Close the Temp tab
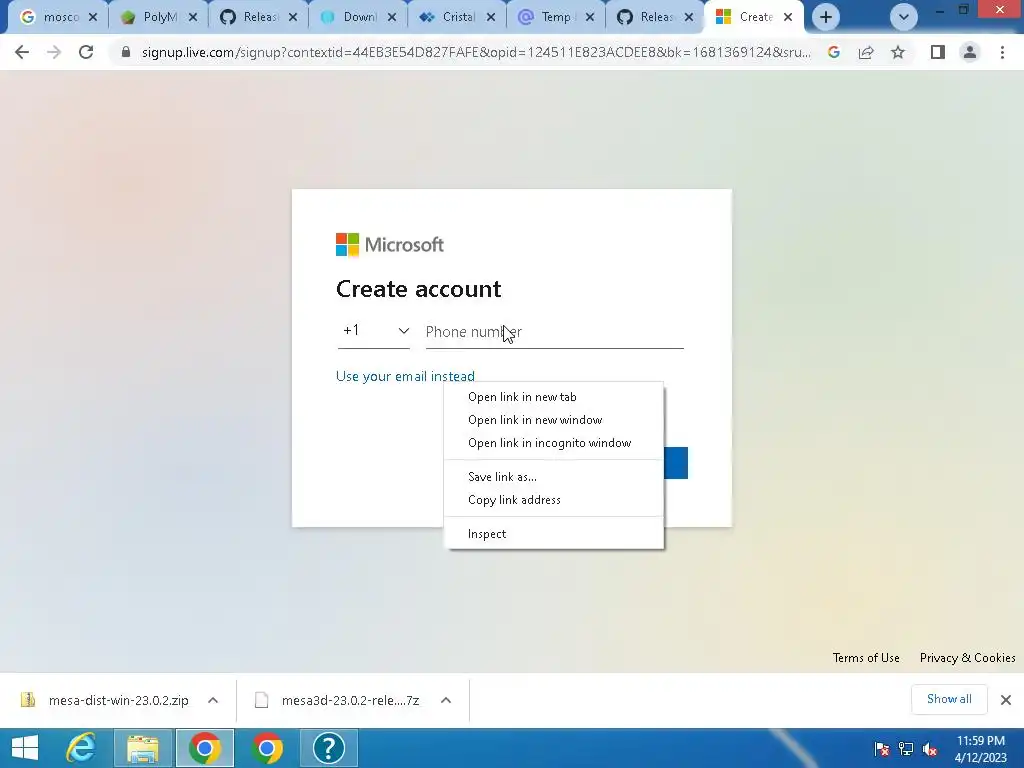 click(590, 18)
